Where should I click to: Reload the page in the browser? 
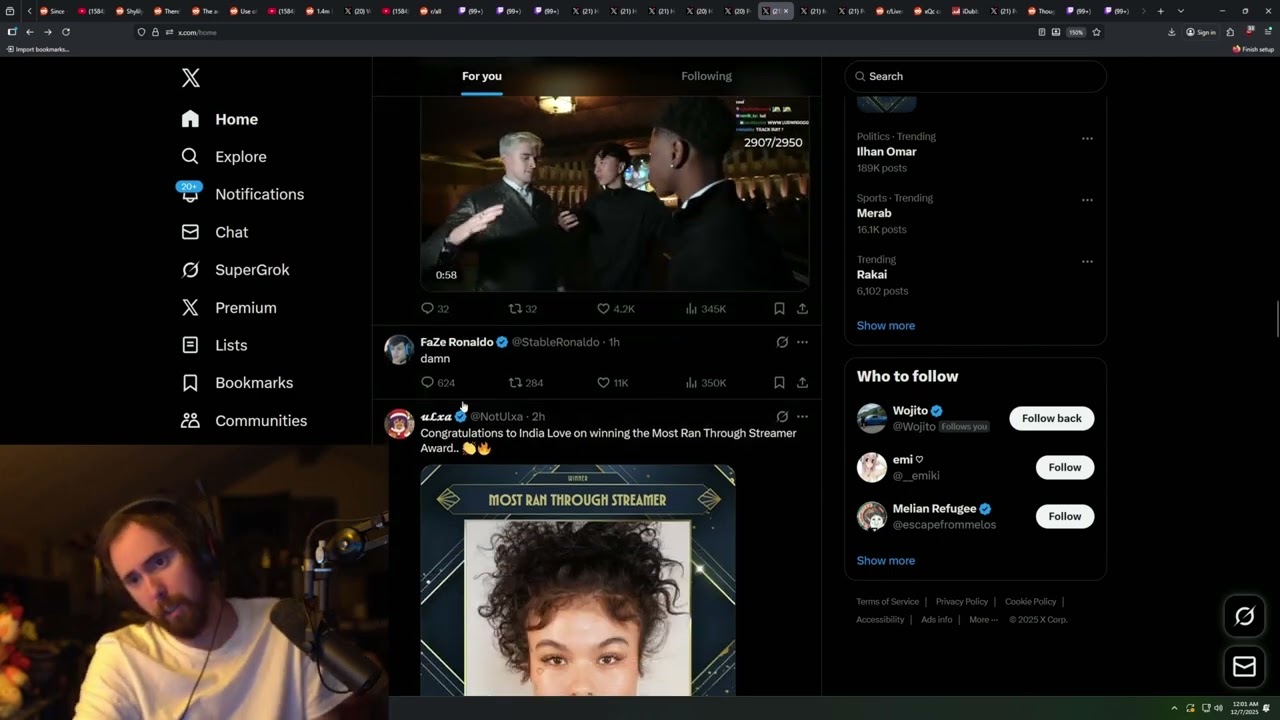pyautogui.click(x=66, y=32)
